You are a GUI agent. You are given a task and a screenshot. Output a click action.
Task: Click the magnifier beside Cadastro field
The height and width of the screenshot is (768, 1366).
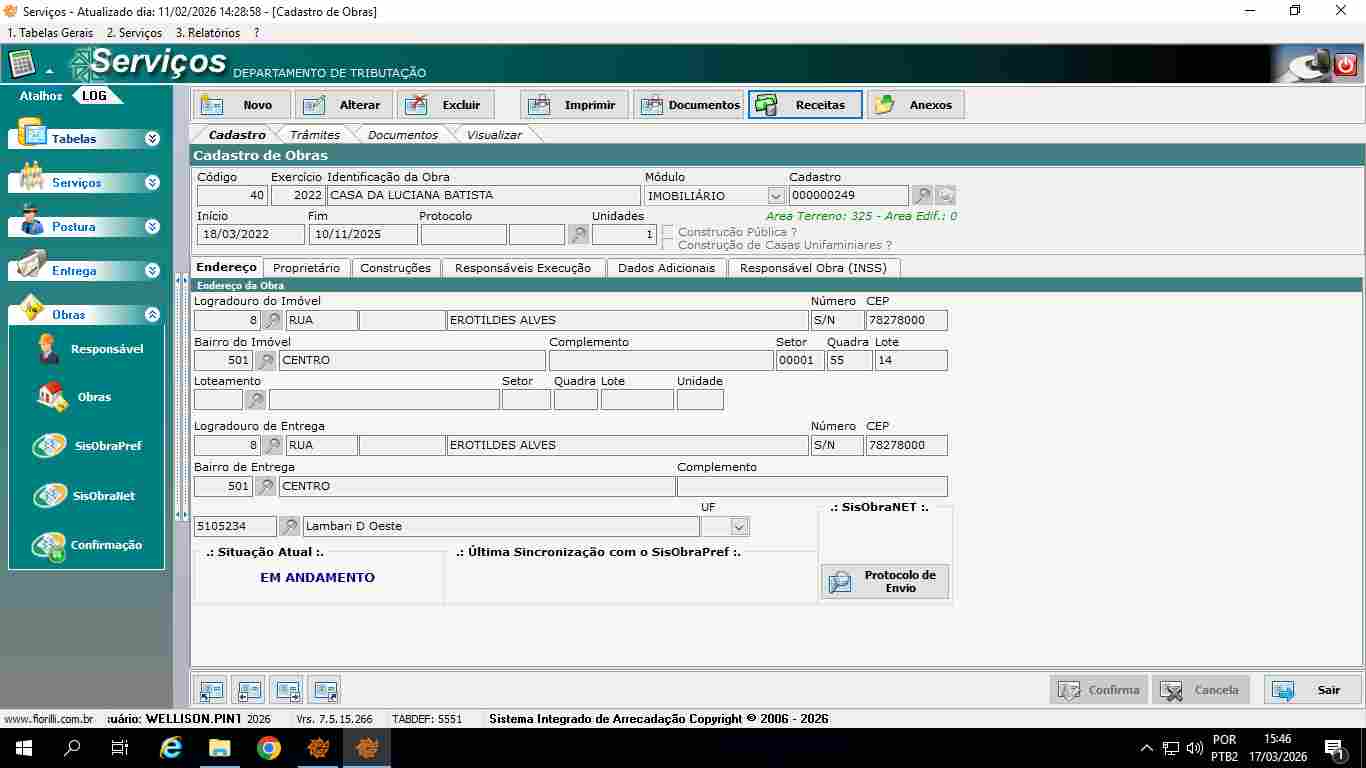tap(922, 196)
